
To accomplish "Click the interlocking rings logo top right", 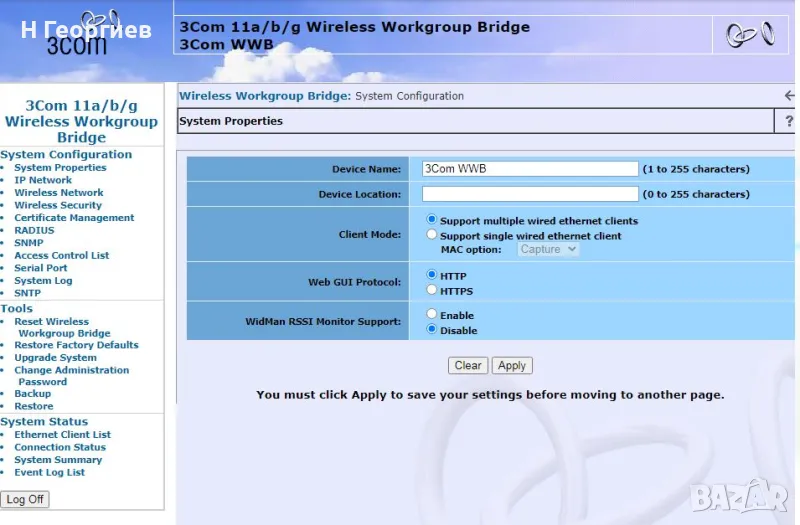I will 749,34.
